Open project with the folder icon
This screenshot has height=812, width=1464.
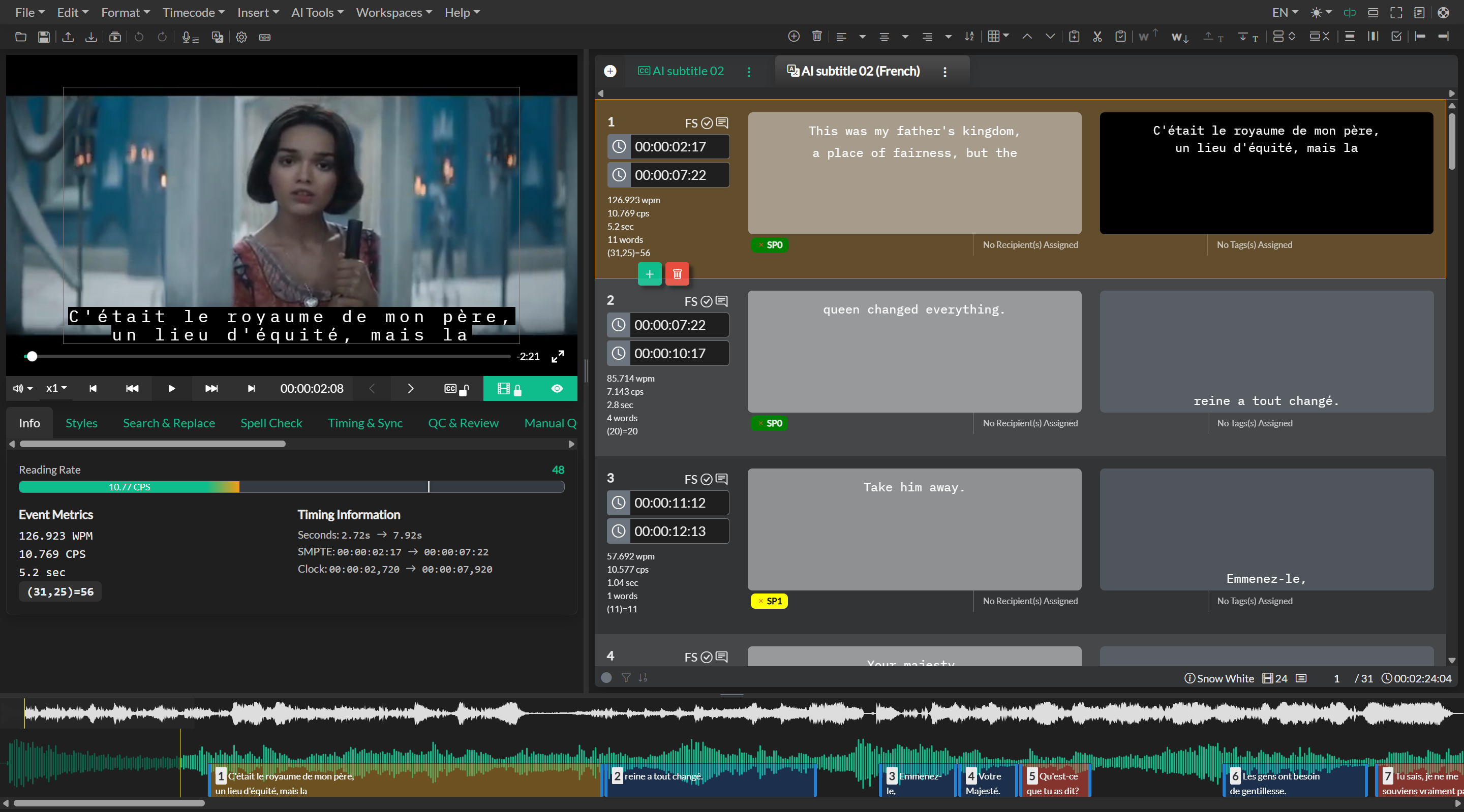point(21,37)
